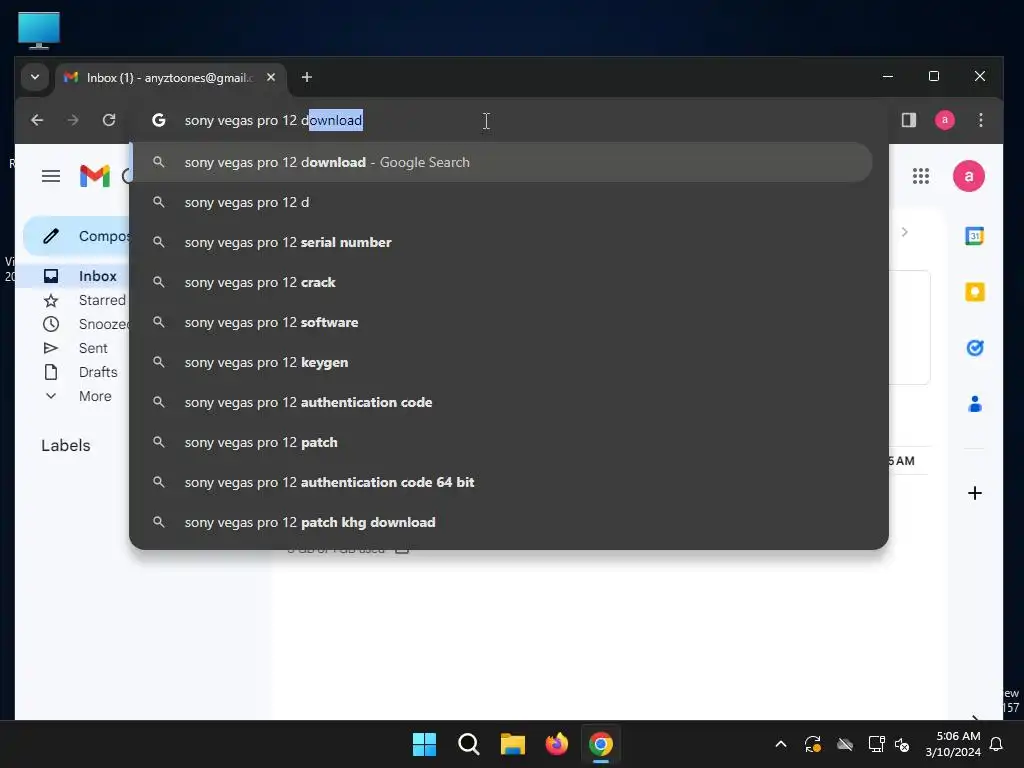Open Google Account avatar in Gmail
The width and height of the screenshot is (1024, 768).
pyautogui.click(x=968, y=176)
